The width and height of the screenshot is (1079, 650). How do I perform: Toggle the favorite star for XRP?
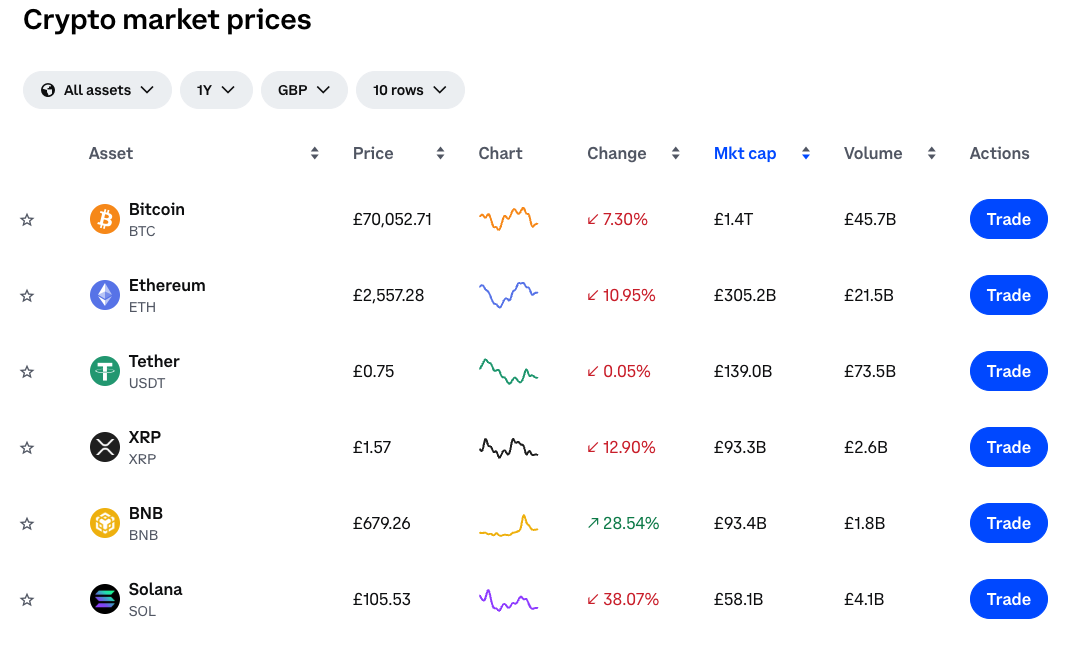click(x=27, y=447)
